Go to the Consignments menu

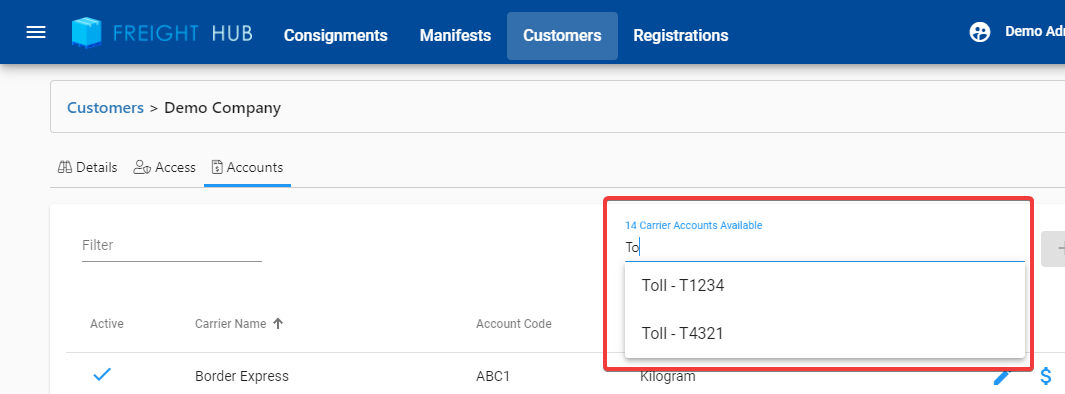pos(336,35)
